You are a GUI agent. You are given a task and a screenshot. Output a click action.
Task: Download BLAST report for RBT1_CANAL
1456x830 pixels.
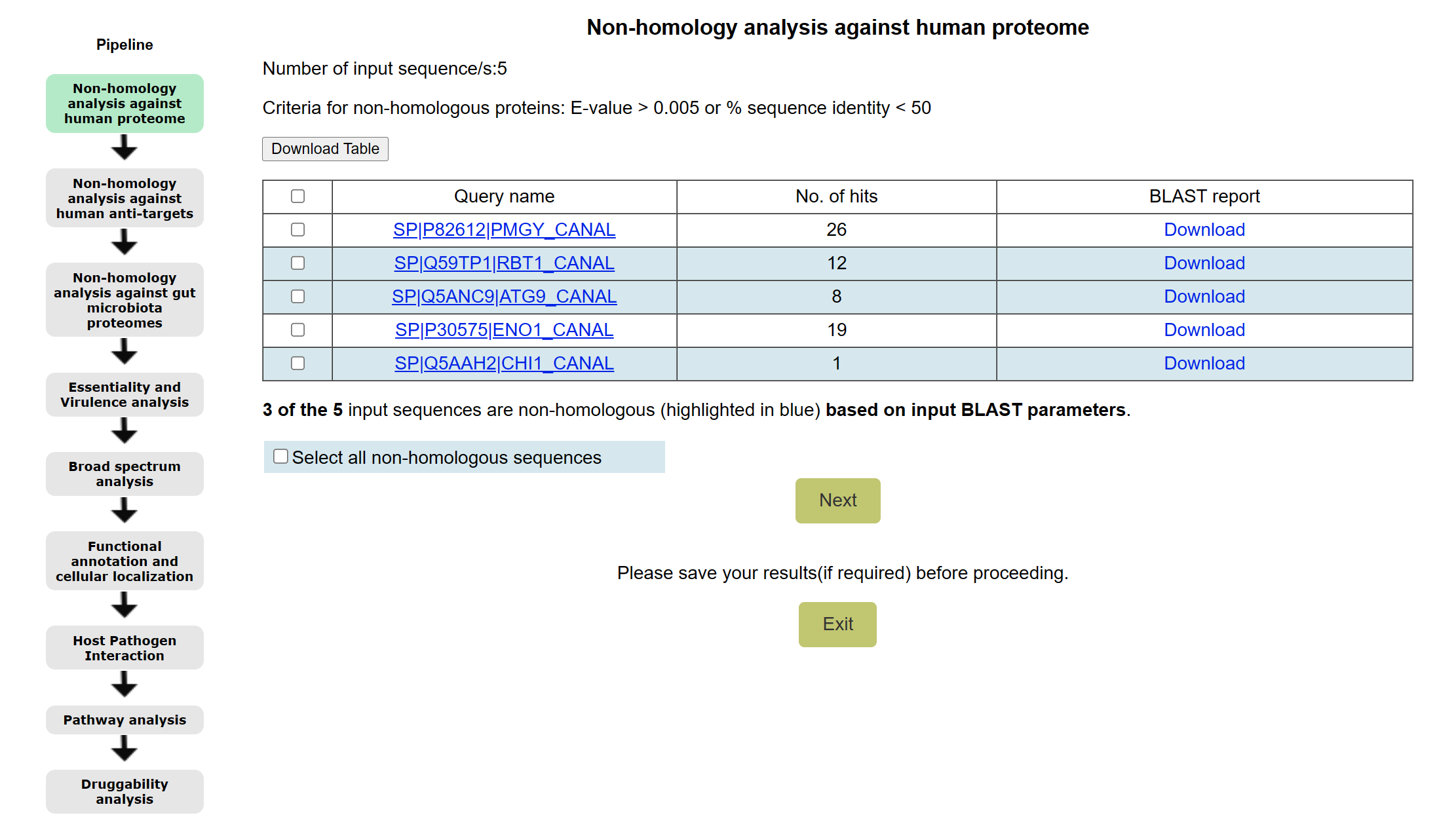[x=1204, y=263]
